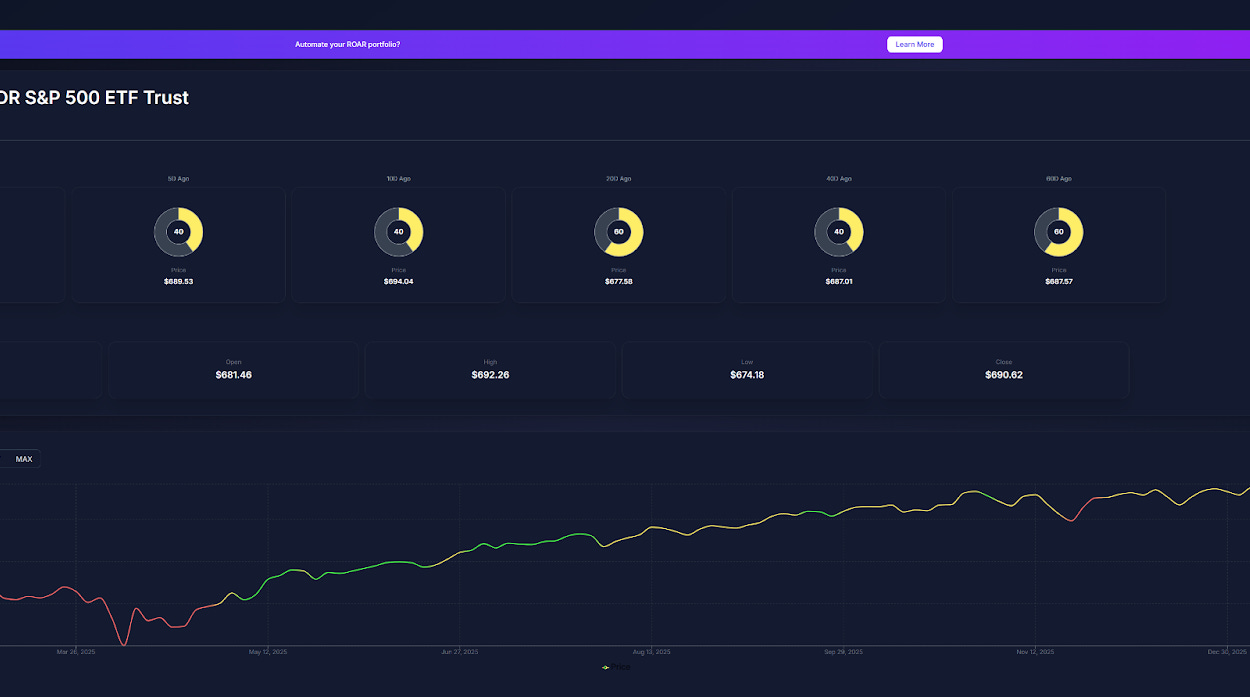
Task: Select the $689.53 price value
Action: point(179,282)
